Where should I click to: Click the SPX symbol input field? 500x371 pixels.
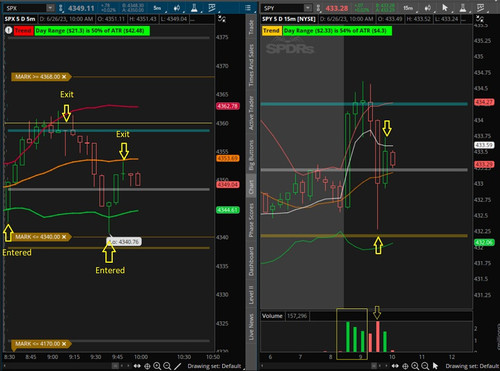tap(25, 8)
